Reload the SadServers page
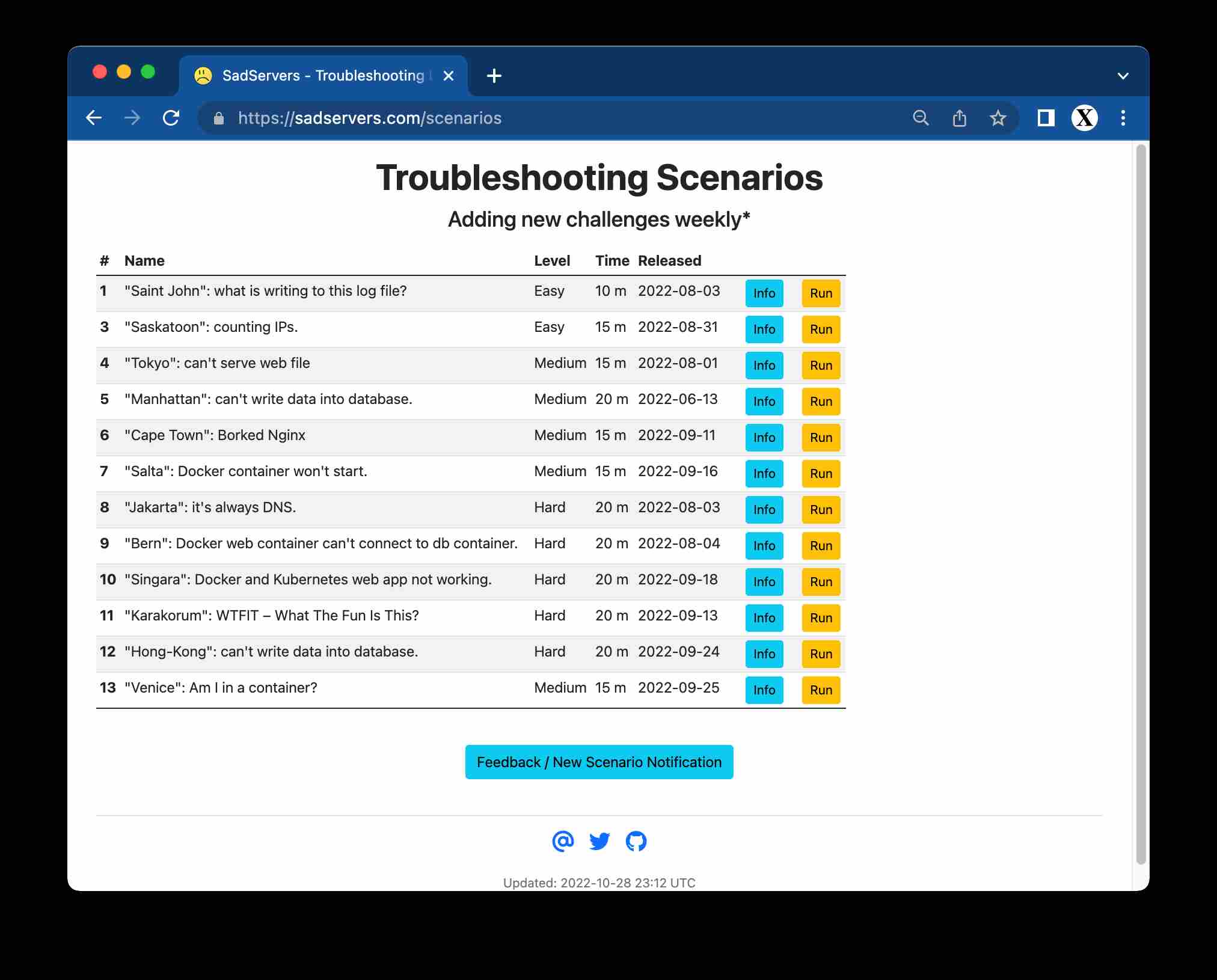Screen dimensions: 1217x980 (x=171, y=118)
